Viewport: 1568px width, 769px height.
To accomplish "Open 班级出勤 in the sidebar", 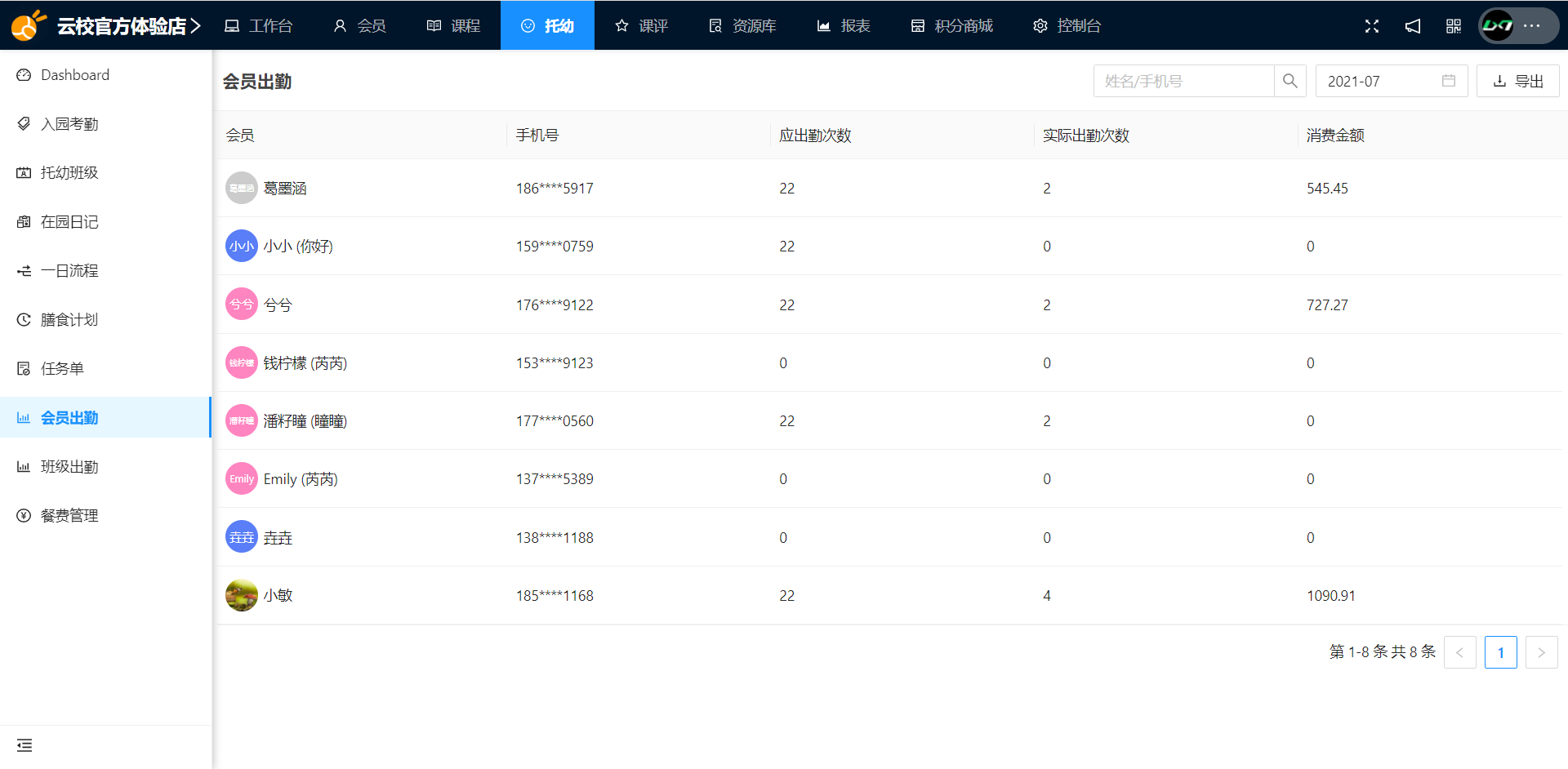I will coord(105,467).
